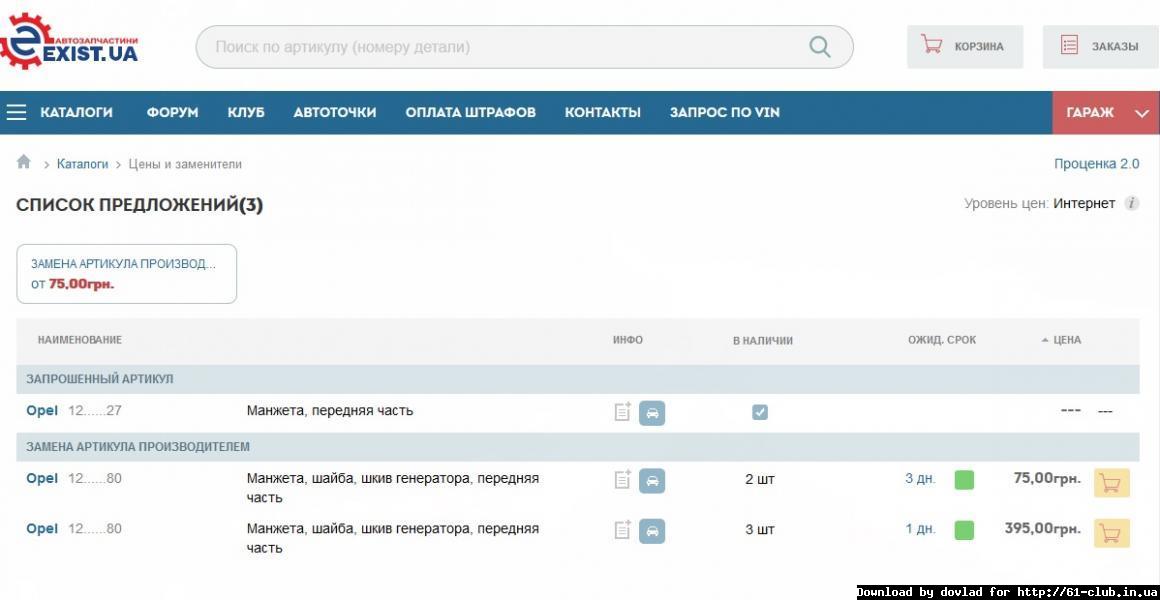Go to home via house breadcrumb icon
This screenshot has width=1160, height=600.
tap(24, 163)
